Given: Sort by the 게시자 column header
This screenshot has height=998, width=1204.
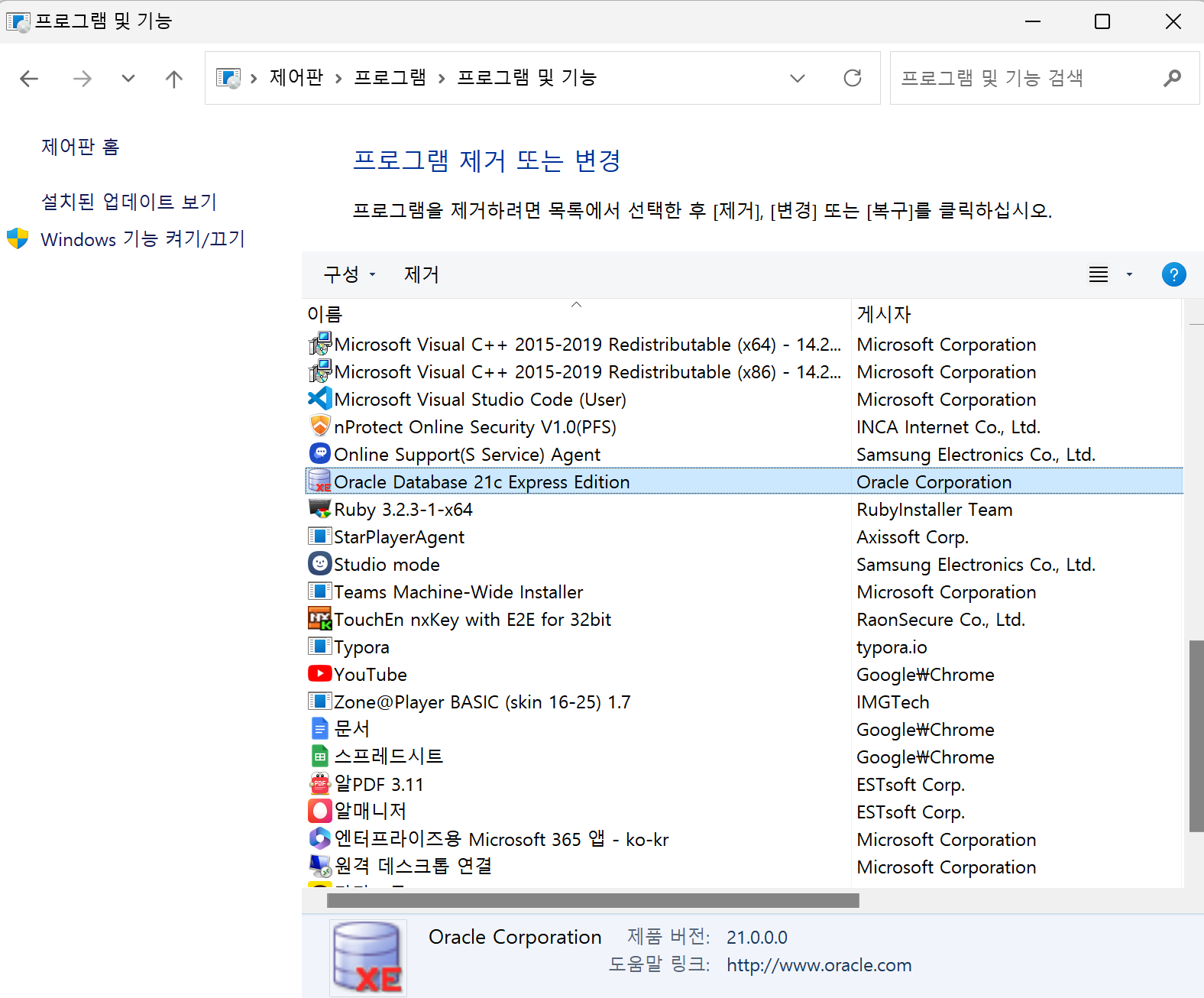Looking at the screenshot, I should tap(1016, 314).
